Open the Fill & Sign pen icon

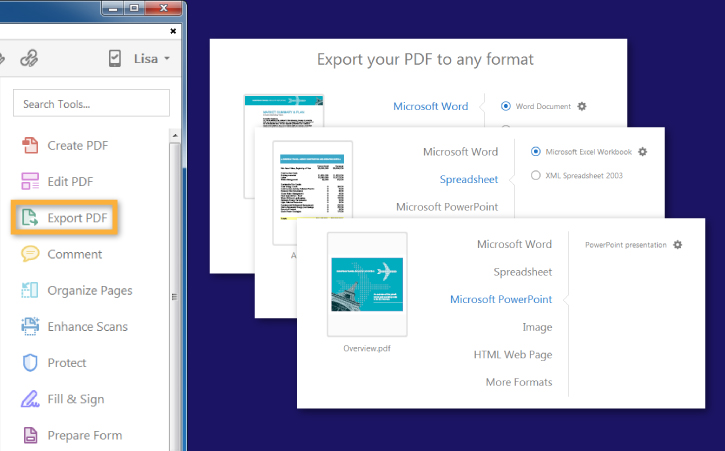(x=30, y=399)
